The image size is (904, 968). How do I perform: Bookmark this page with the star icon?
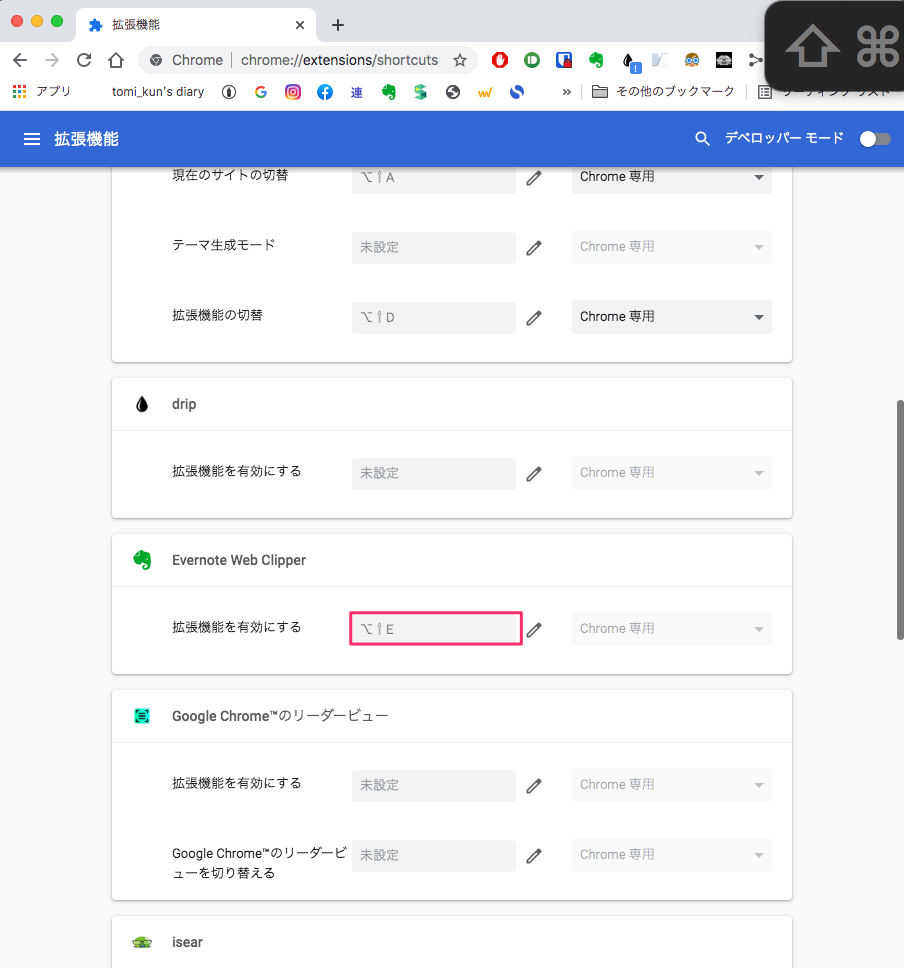(459, 60)
